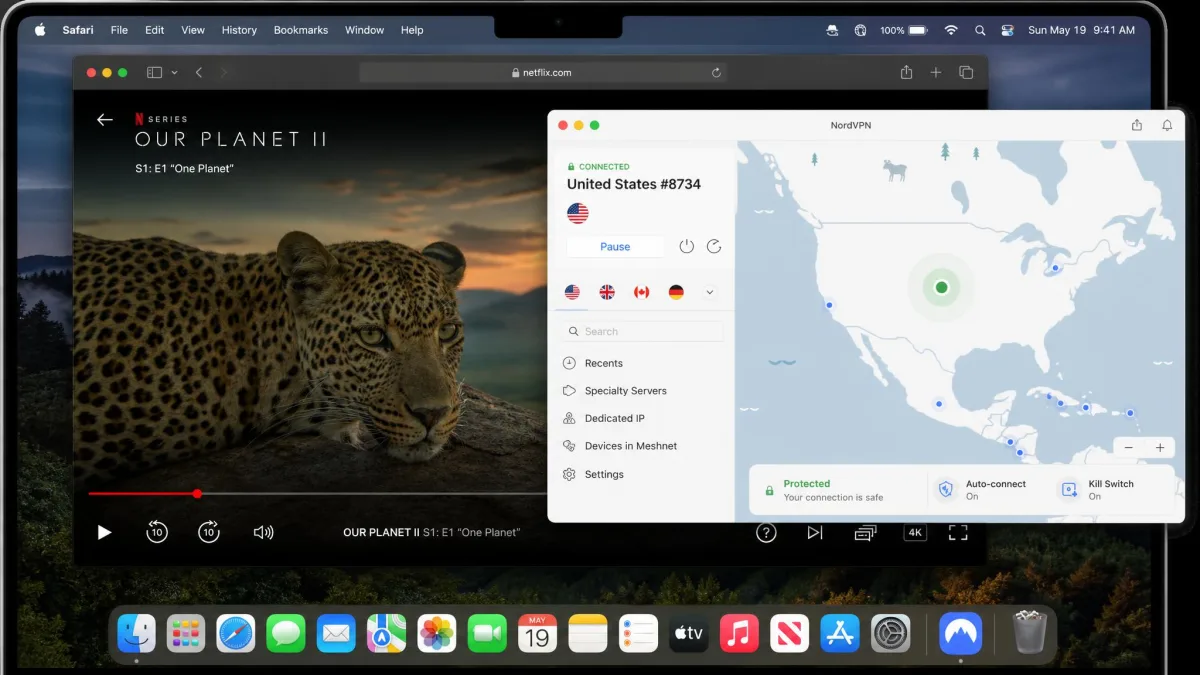This screenshot has width=1200, height=675.
Task: Reload the Netflix page in Safari
Action: pos(716,72)
